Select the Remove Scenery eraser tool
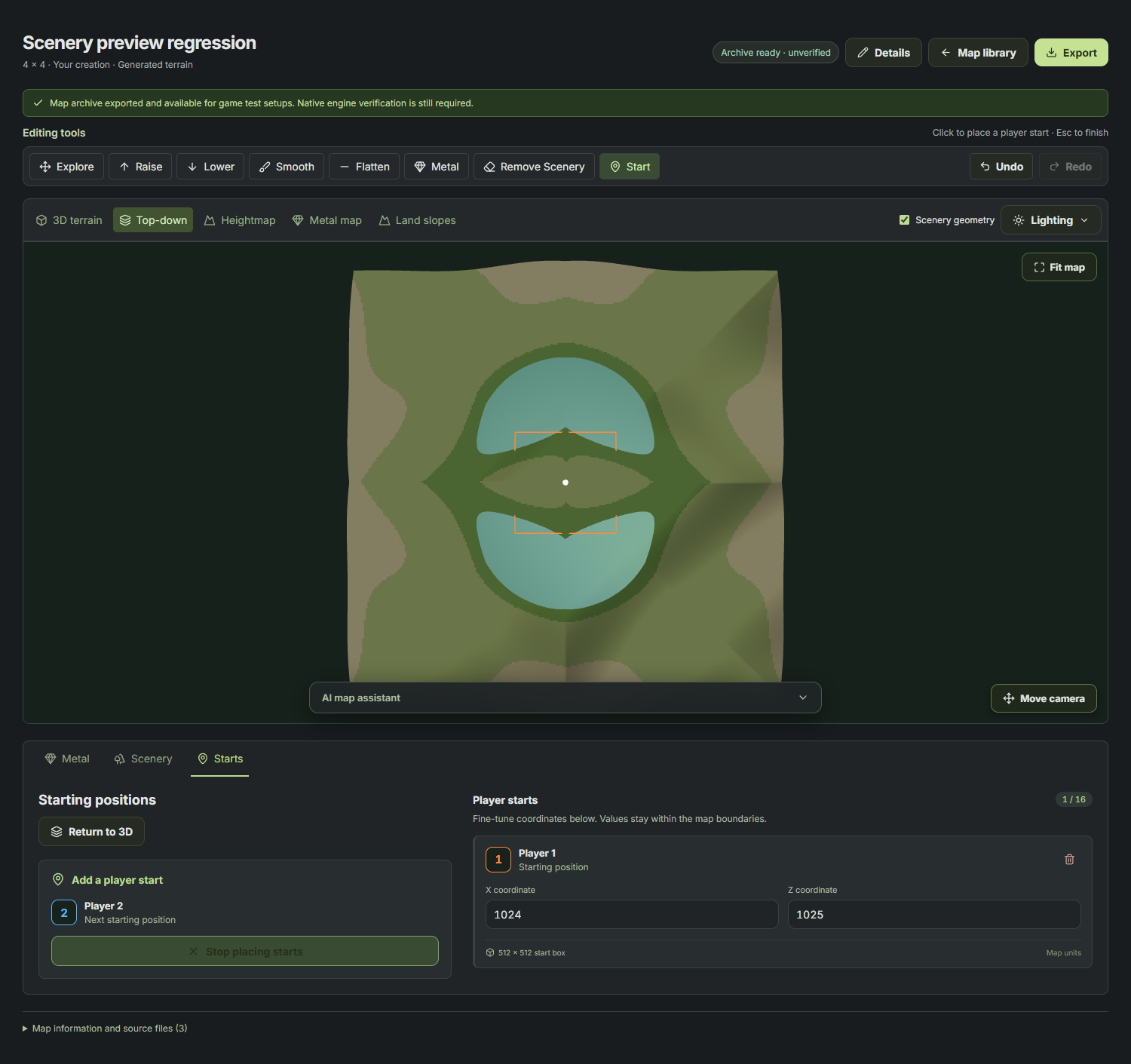Image resolution: width=1131 pixels, height=1064 pixels. [x=534, y=167]
